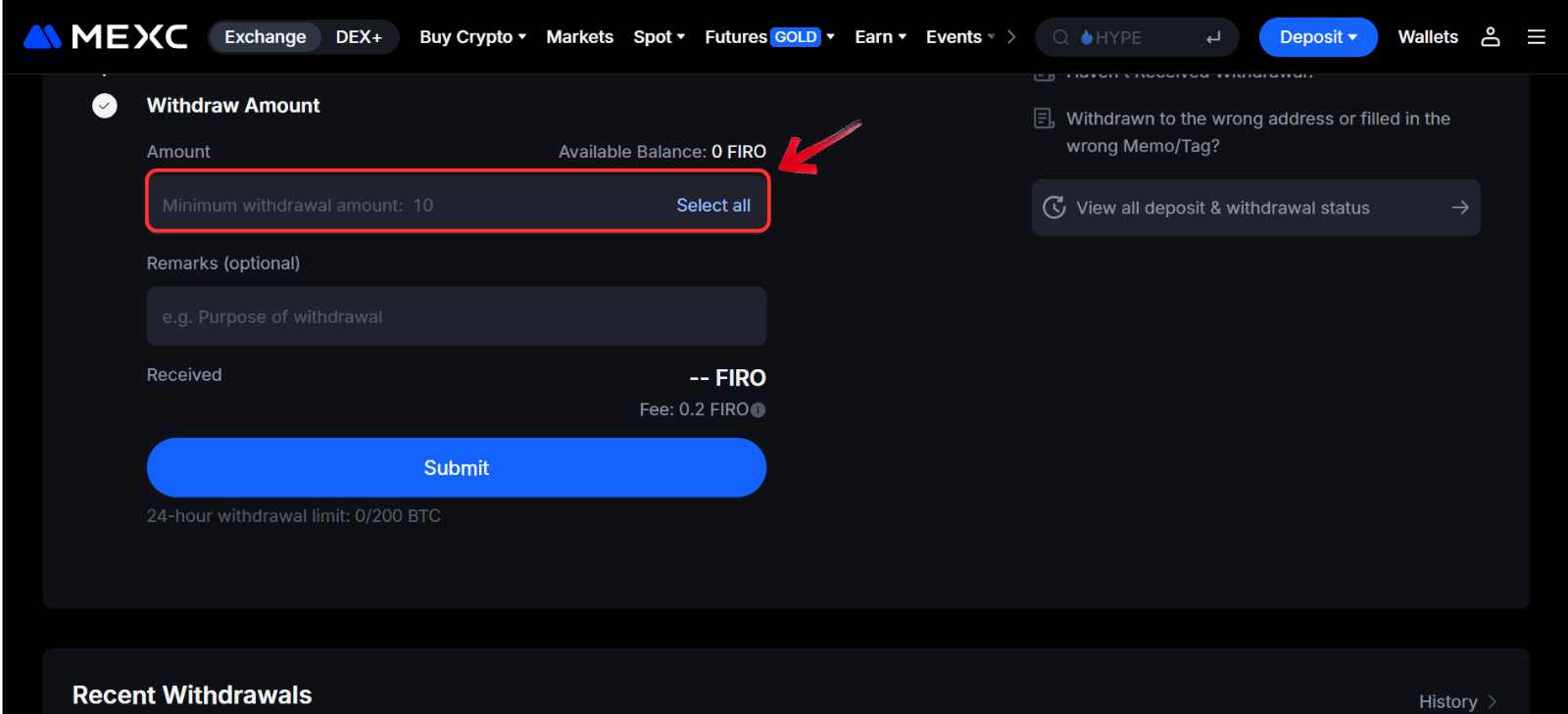Switch to Exchange mode
The image size is (1568, 714).
(265, 37)
